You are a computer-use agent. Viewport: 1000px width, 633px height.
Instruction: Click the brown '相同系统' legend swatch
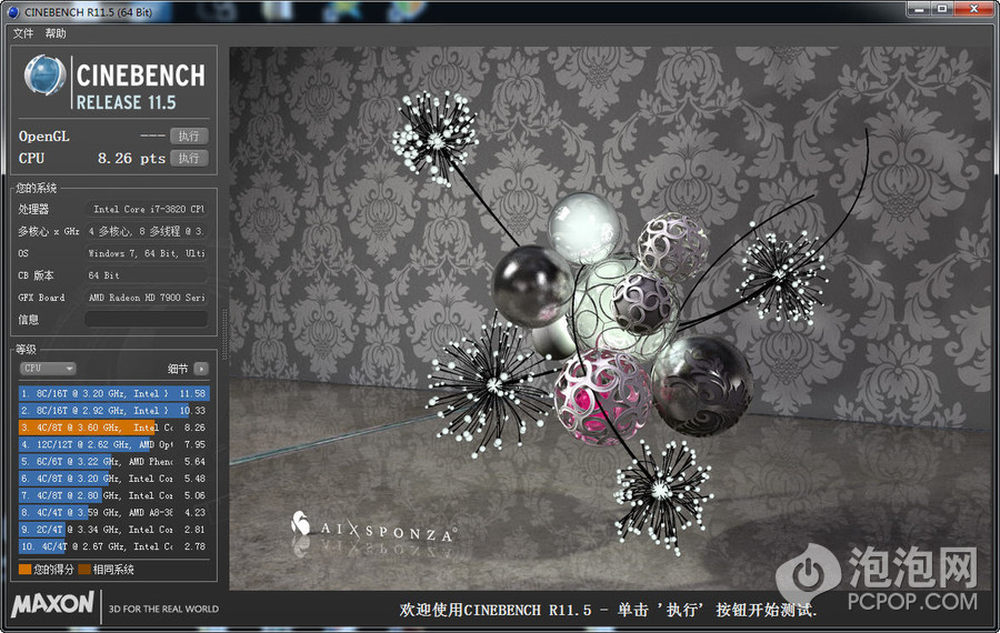(x=85, y=569)
